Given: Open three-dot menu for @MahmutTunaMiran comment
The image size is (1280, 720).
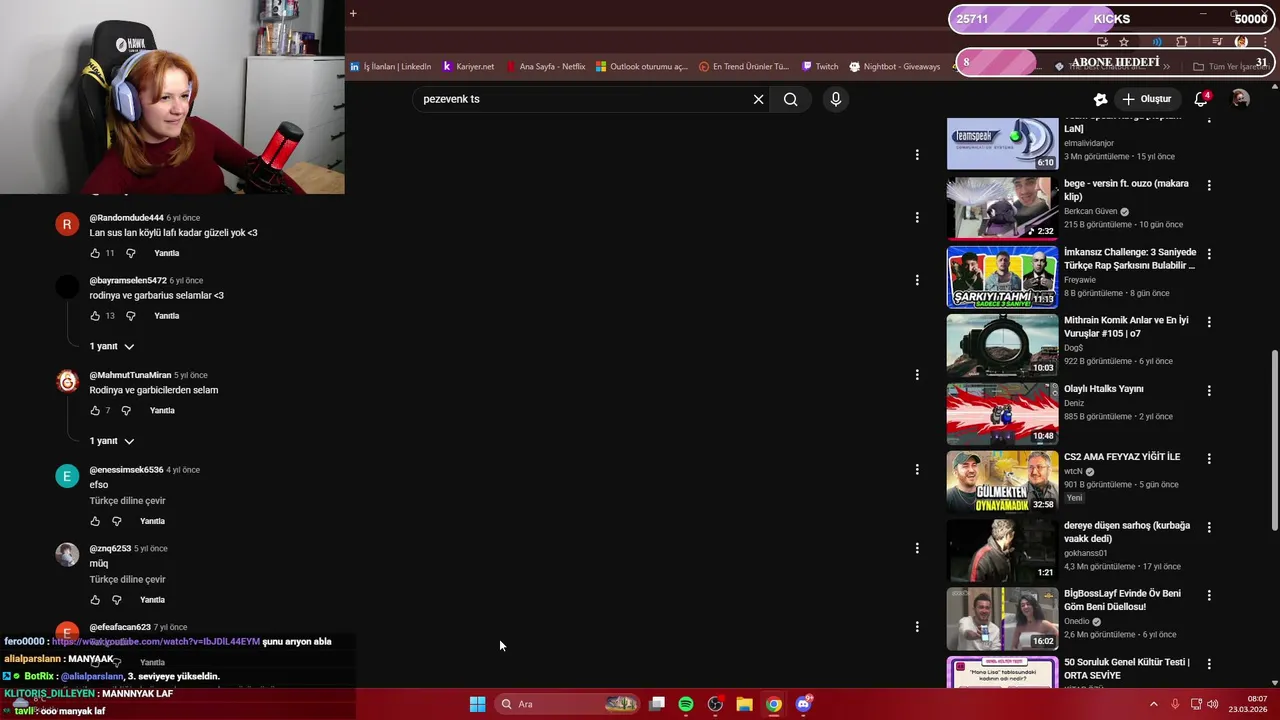Looking at the screenshot, I should [917, 375].
